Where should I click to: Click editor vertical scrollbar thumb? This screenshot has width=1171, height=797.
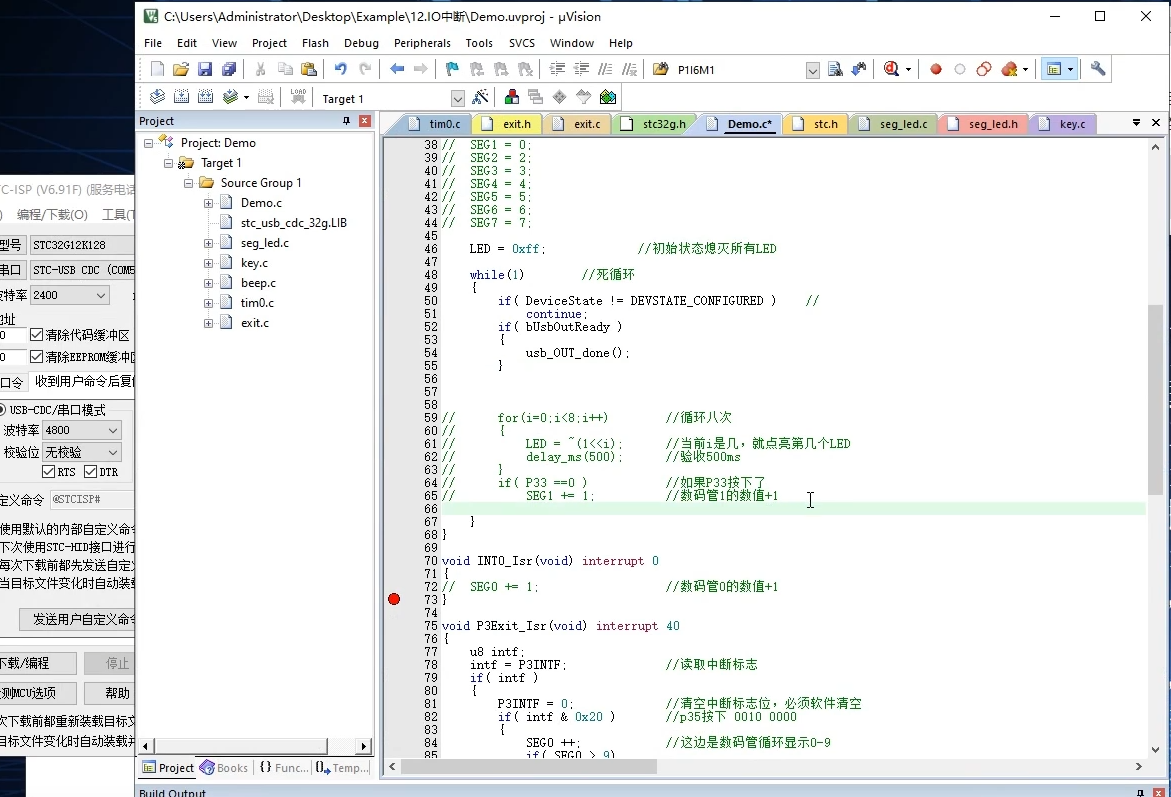click(1155, 400)
